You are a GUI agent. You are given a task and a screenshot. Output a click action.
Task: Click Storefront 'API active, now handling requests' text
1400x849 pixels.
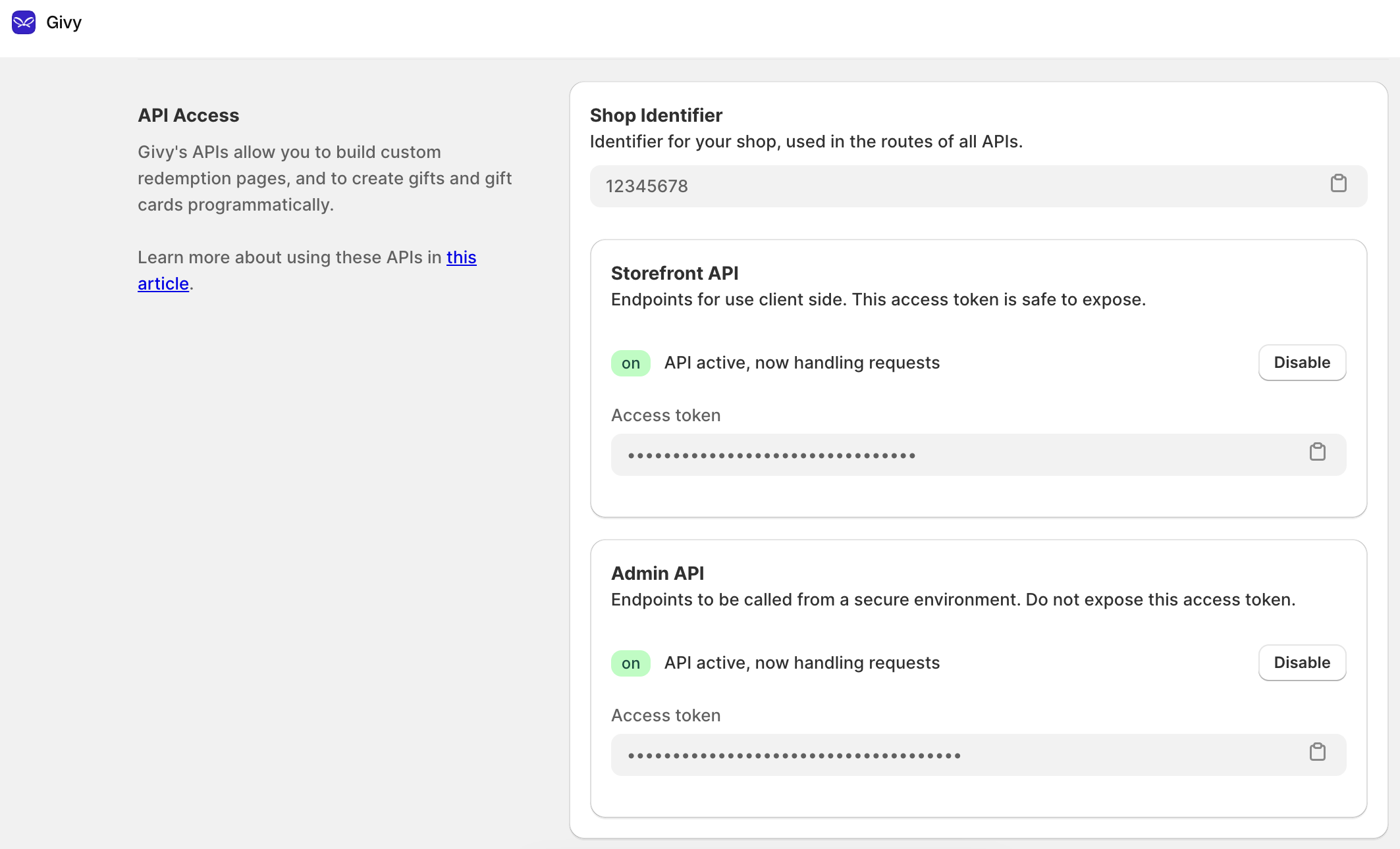[x=801, y=363]
